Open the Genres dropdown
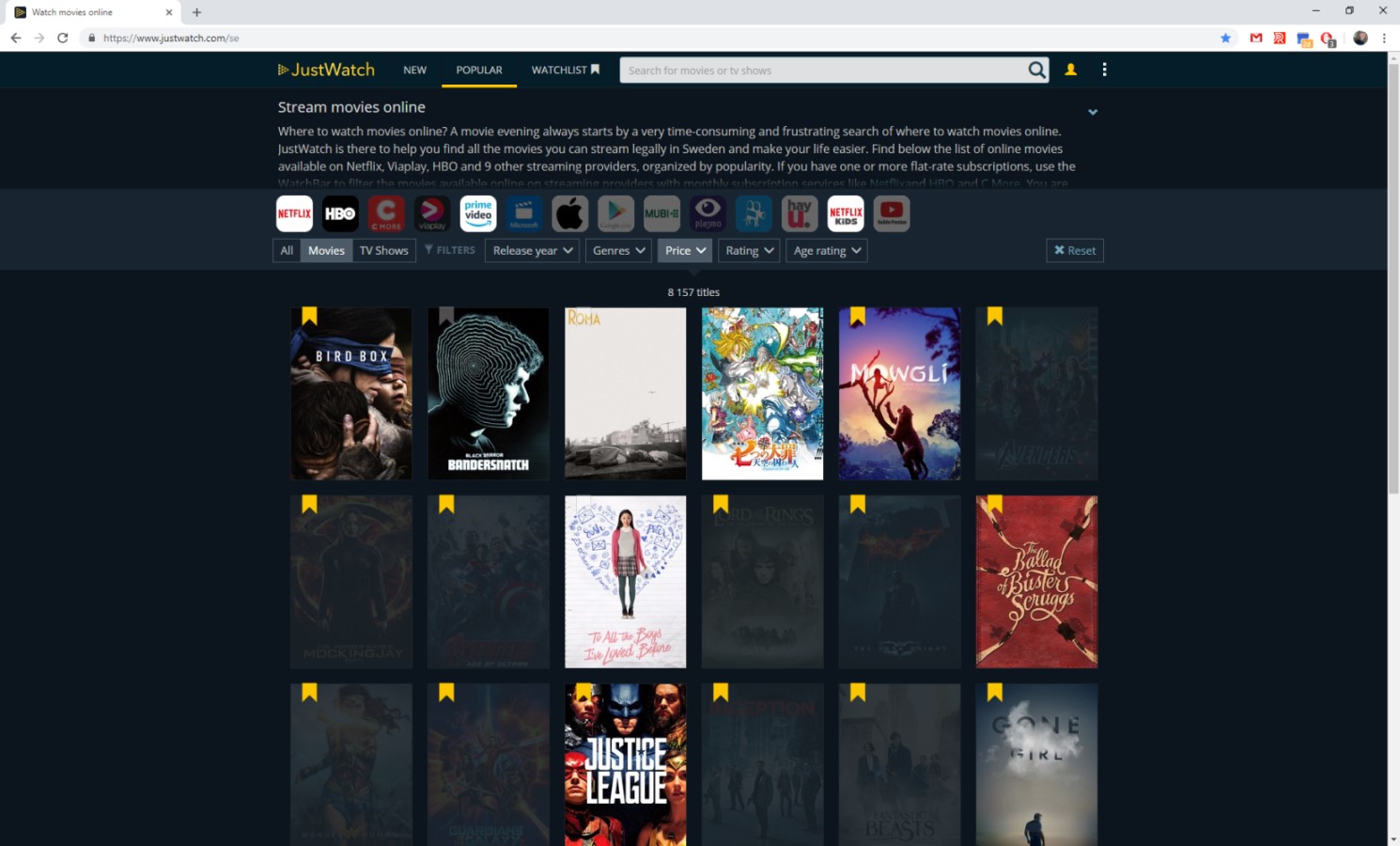Viewport: 1400px width, 846px height. pos(619,251)
